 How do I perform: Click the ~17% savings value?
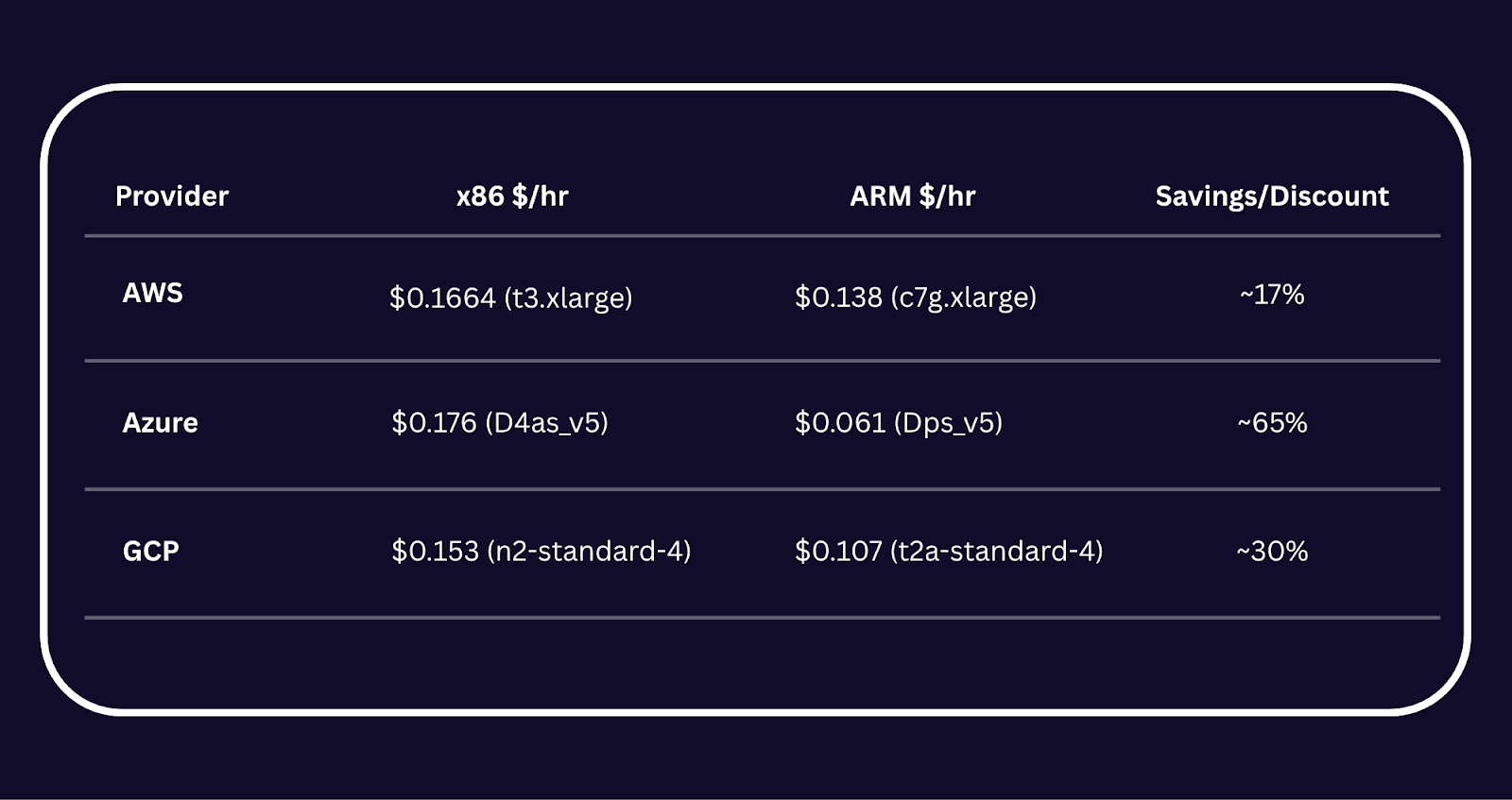1272,295
